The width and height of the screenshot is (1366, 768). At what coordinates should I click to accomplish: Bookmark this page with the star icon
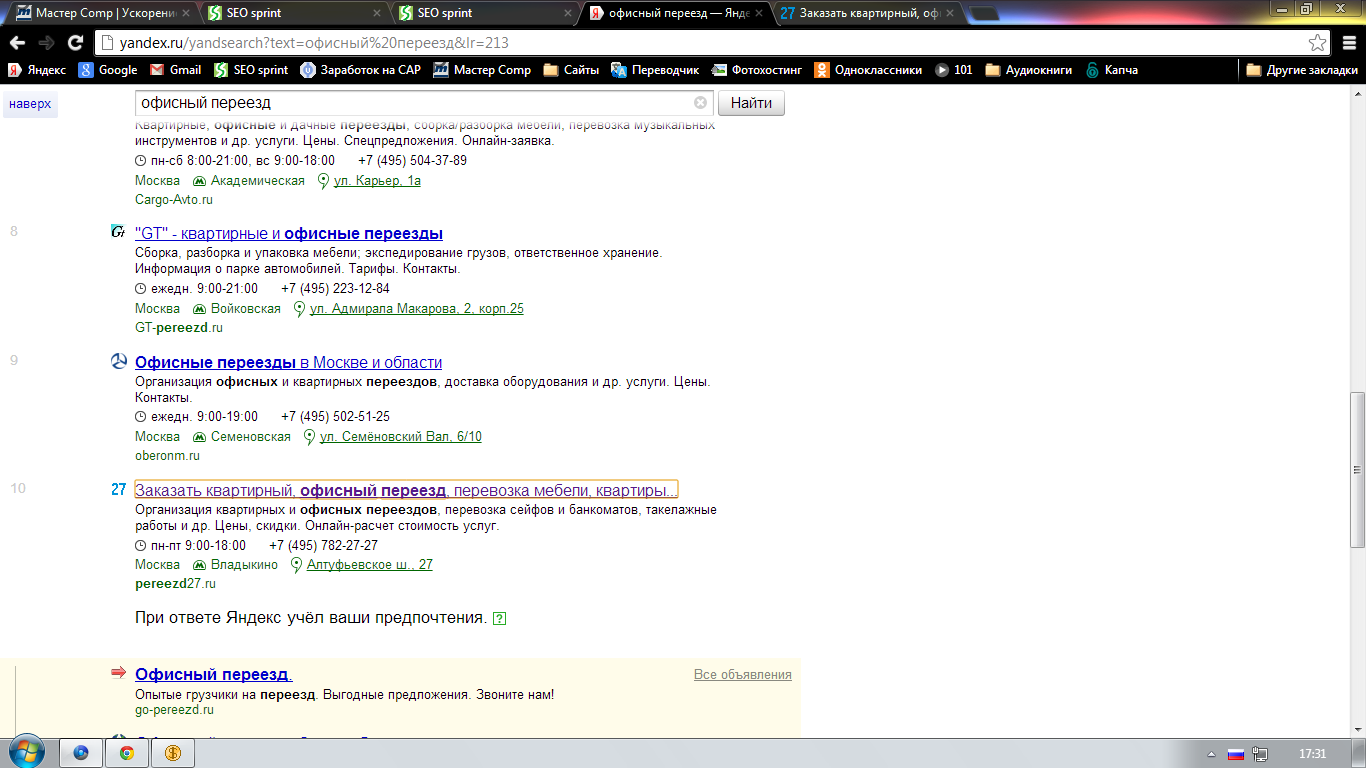coord(1318,43)
